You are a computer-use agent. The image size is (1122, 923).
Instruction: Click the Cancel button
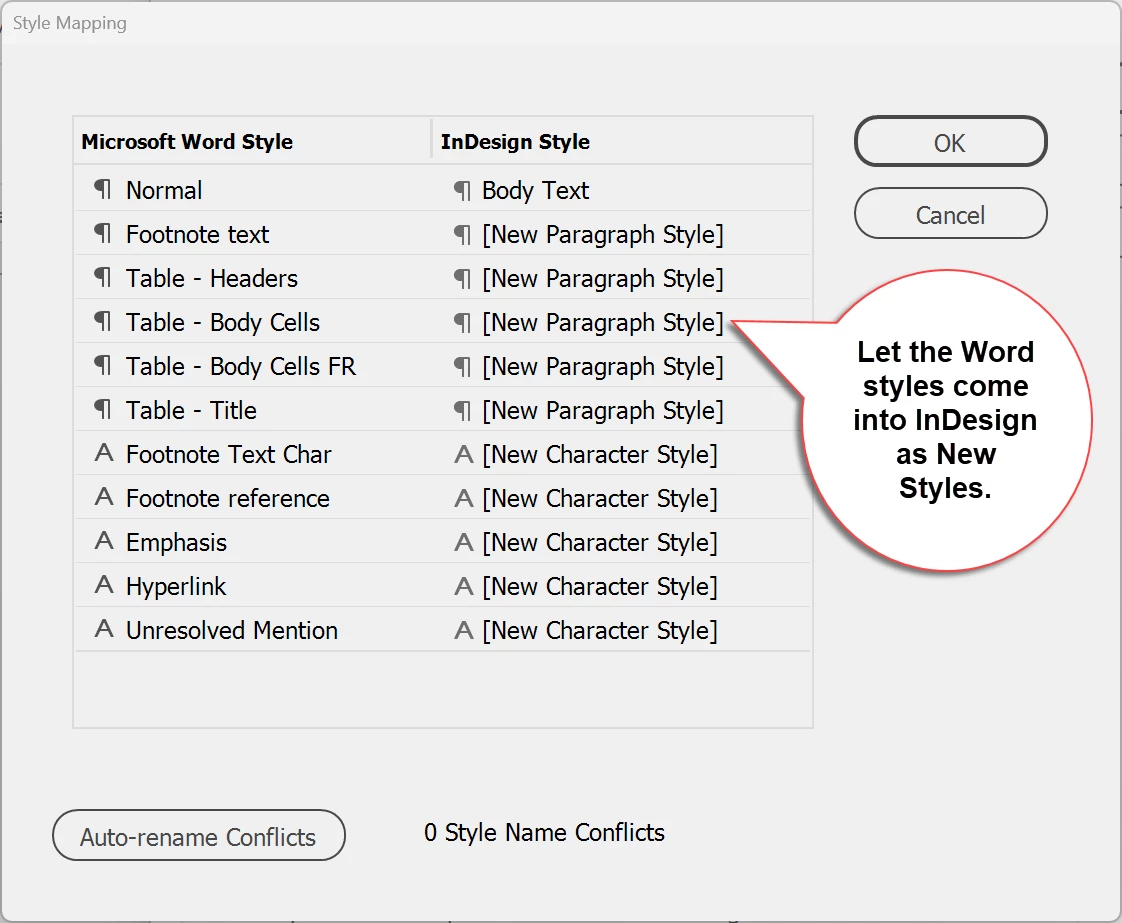[950, 214]
